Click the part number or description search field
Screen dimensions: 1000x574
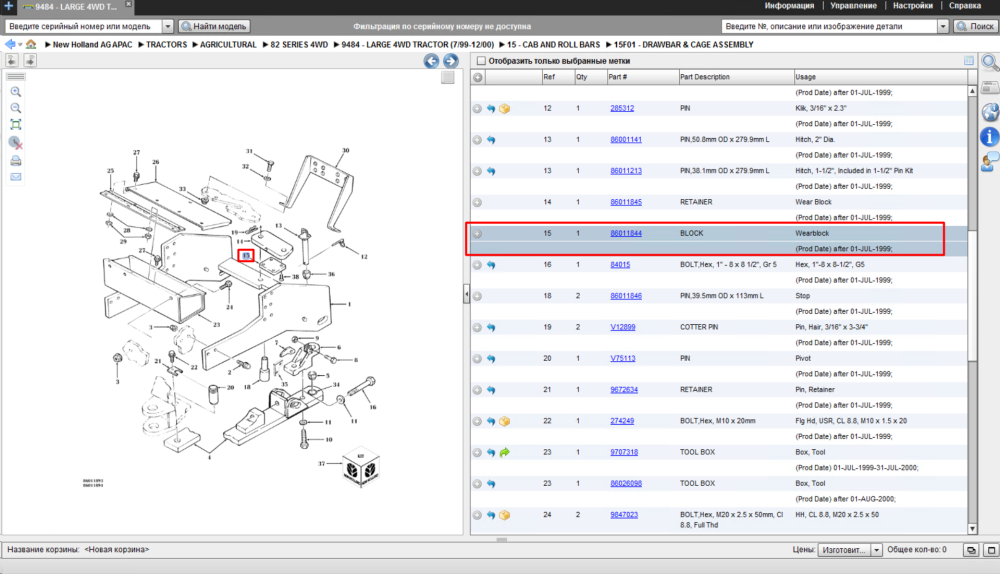coord(830,26)
